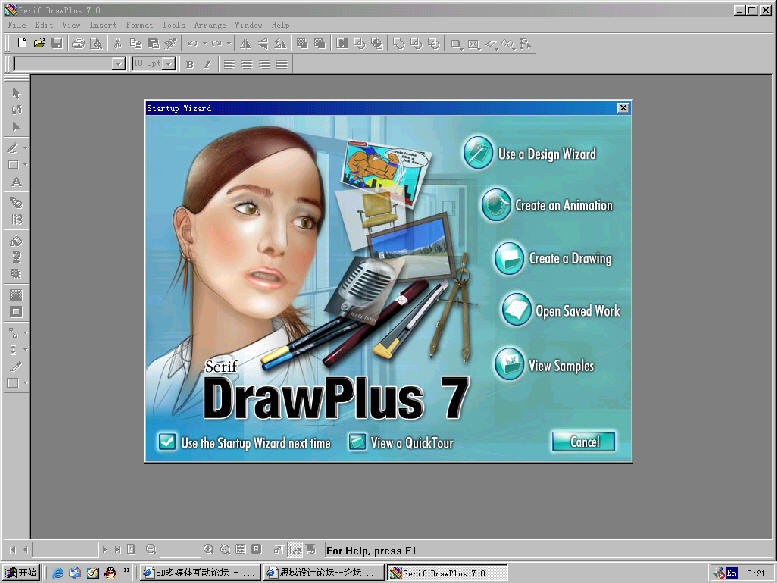Click the round Create an Animation icon

coord(496,204)
